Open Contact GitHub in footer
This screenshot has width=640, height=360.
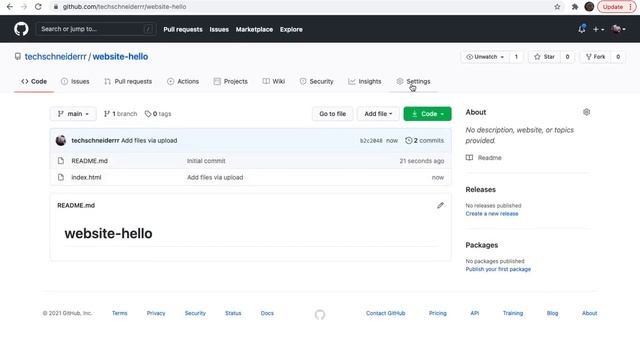[386, 313]
